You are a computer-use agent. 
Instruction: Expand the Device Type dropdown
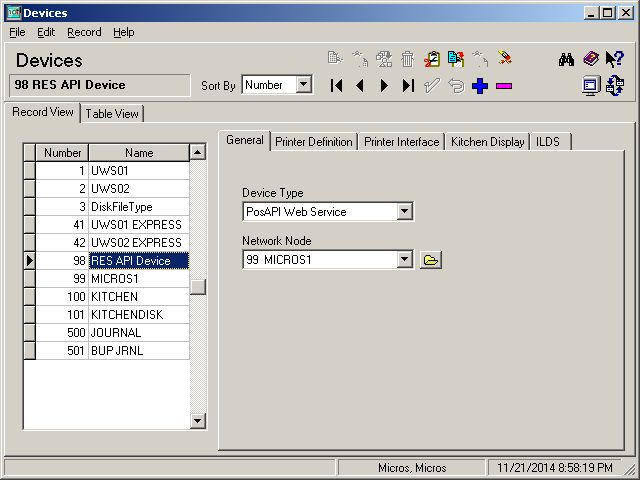click(404, 211)
